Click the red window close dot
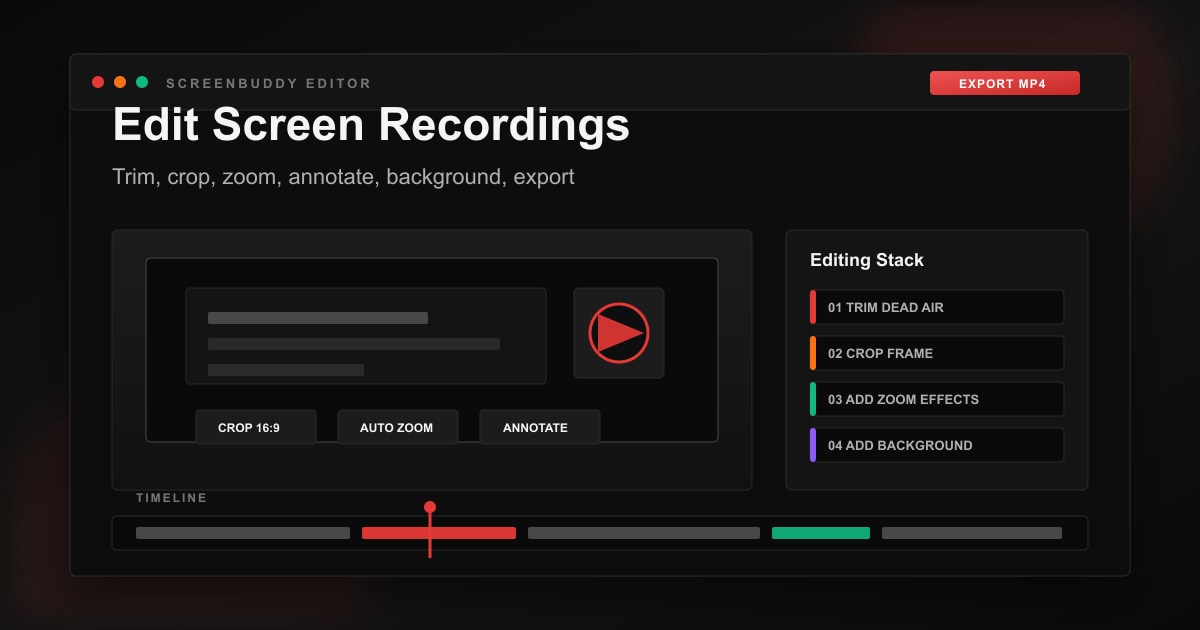Image resolution: width=1200 pixels, height=630 pixels. point(98,82)
